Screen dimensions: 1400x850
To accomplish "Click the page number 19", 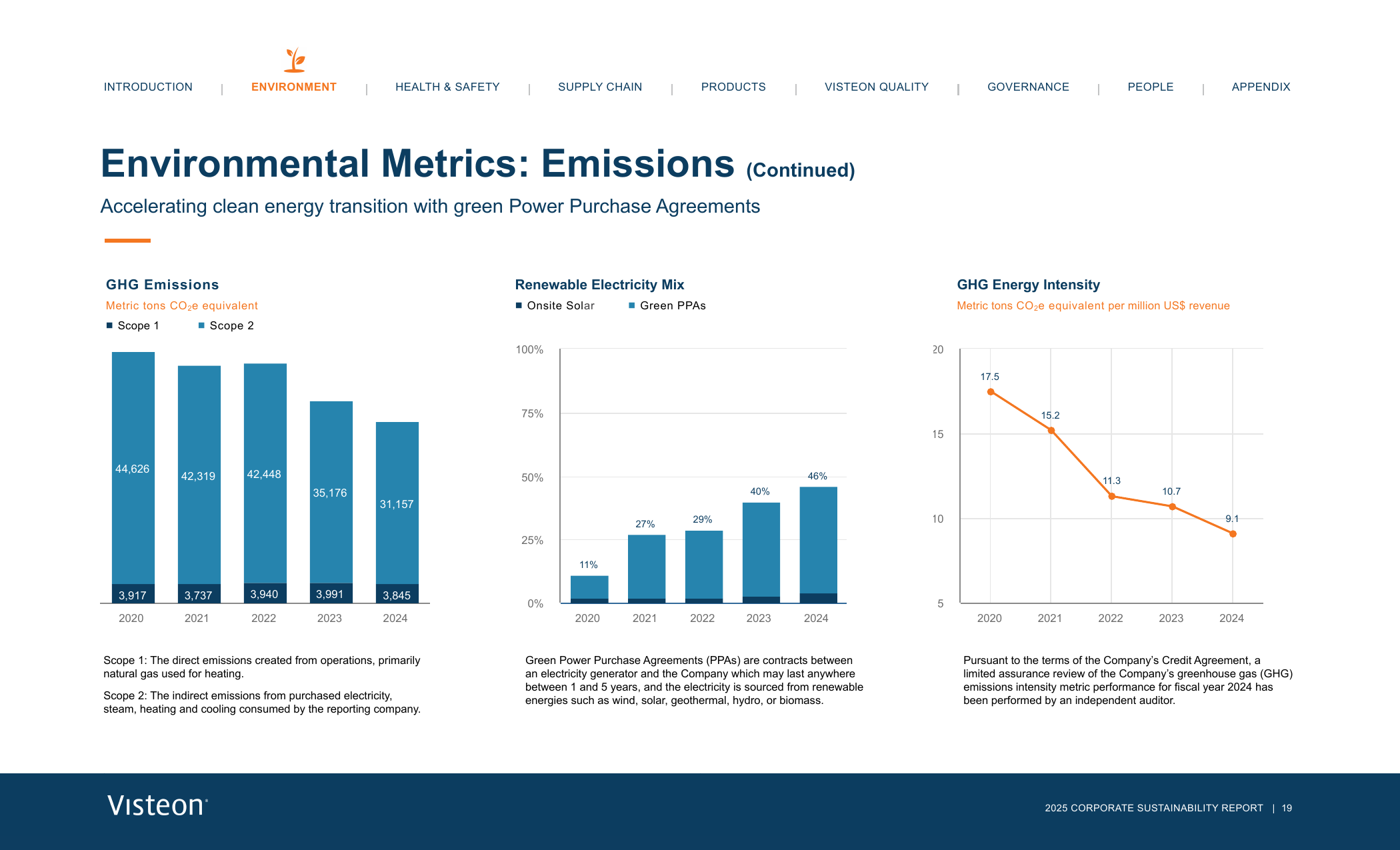I will [1287, 808].
